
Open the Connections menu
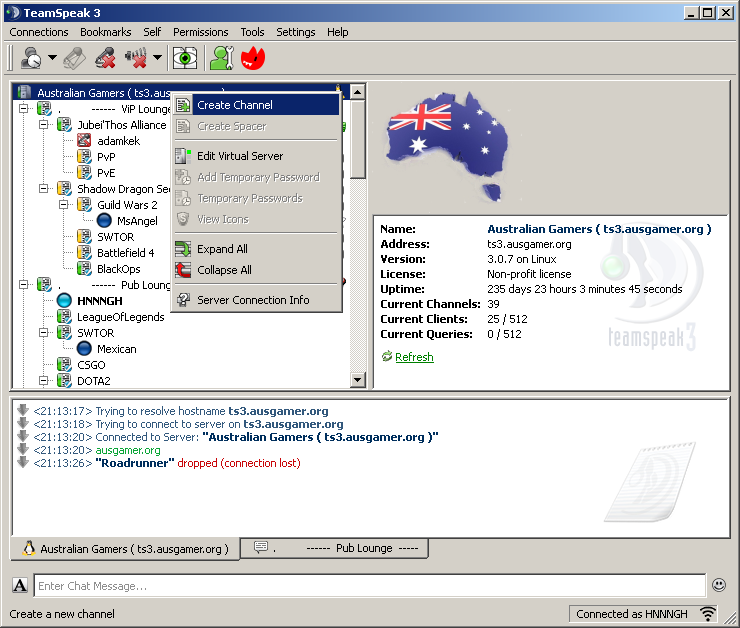tap(39, 32)
